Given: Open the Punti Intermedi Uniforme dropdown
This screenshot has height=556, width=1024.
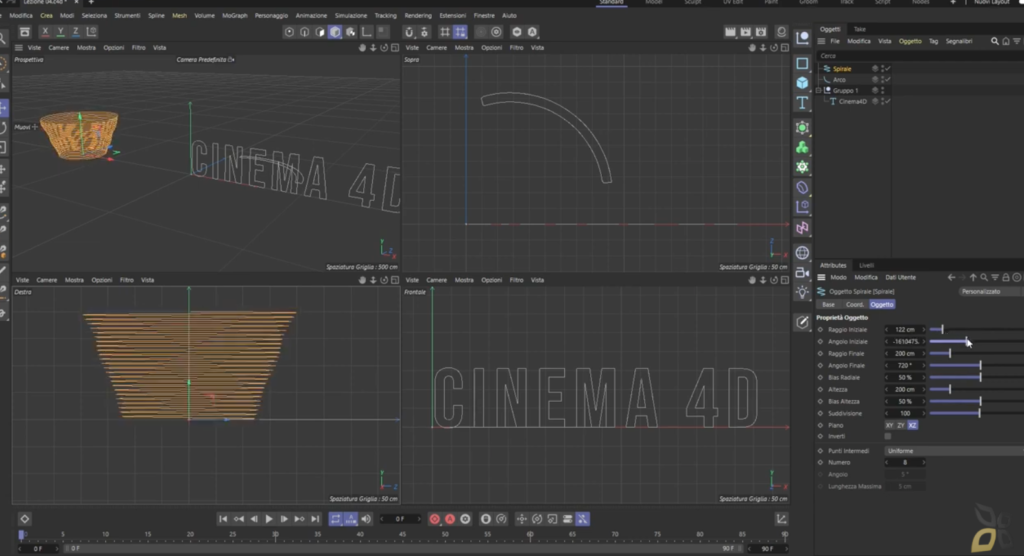Looking at the screenshot, I should [x=954, y=451].
